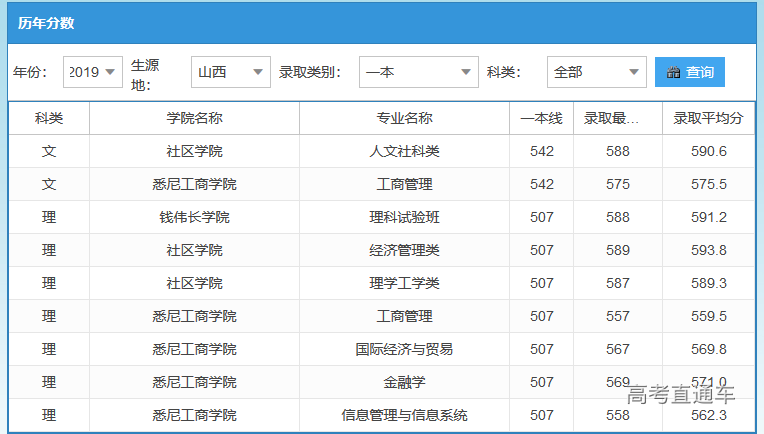Open the 录取类别 一本 dropdown

(418, 72)
